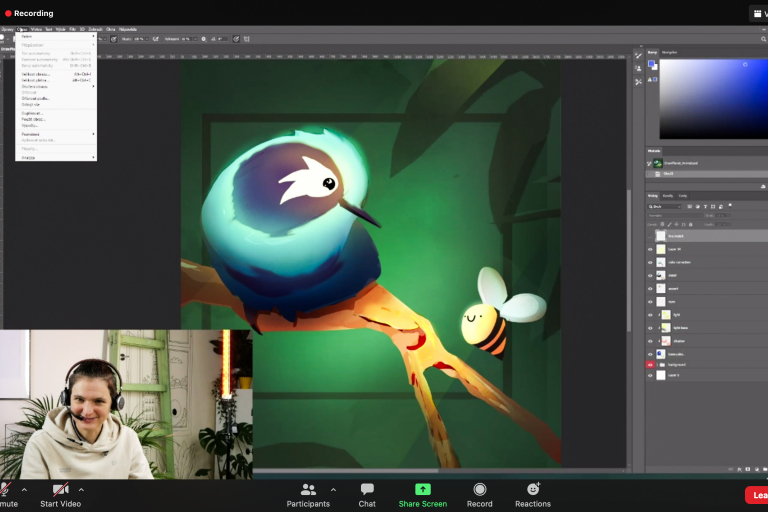Click the foreground color square in Color panel
Image resolution: width=768 pixels, height=512 pixels.
click(651, 64)
